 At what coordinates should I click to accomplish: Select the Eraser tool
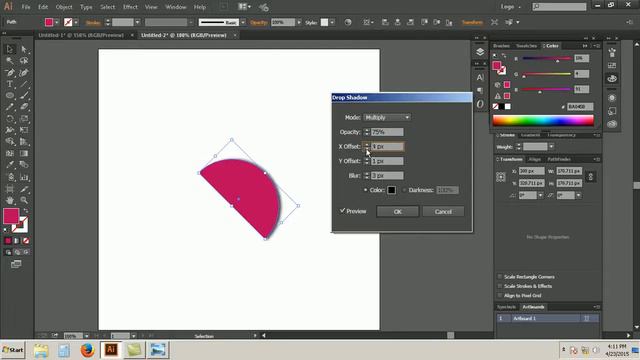(24, 107)
